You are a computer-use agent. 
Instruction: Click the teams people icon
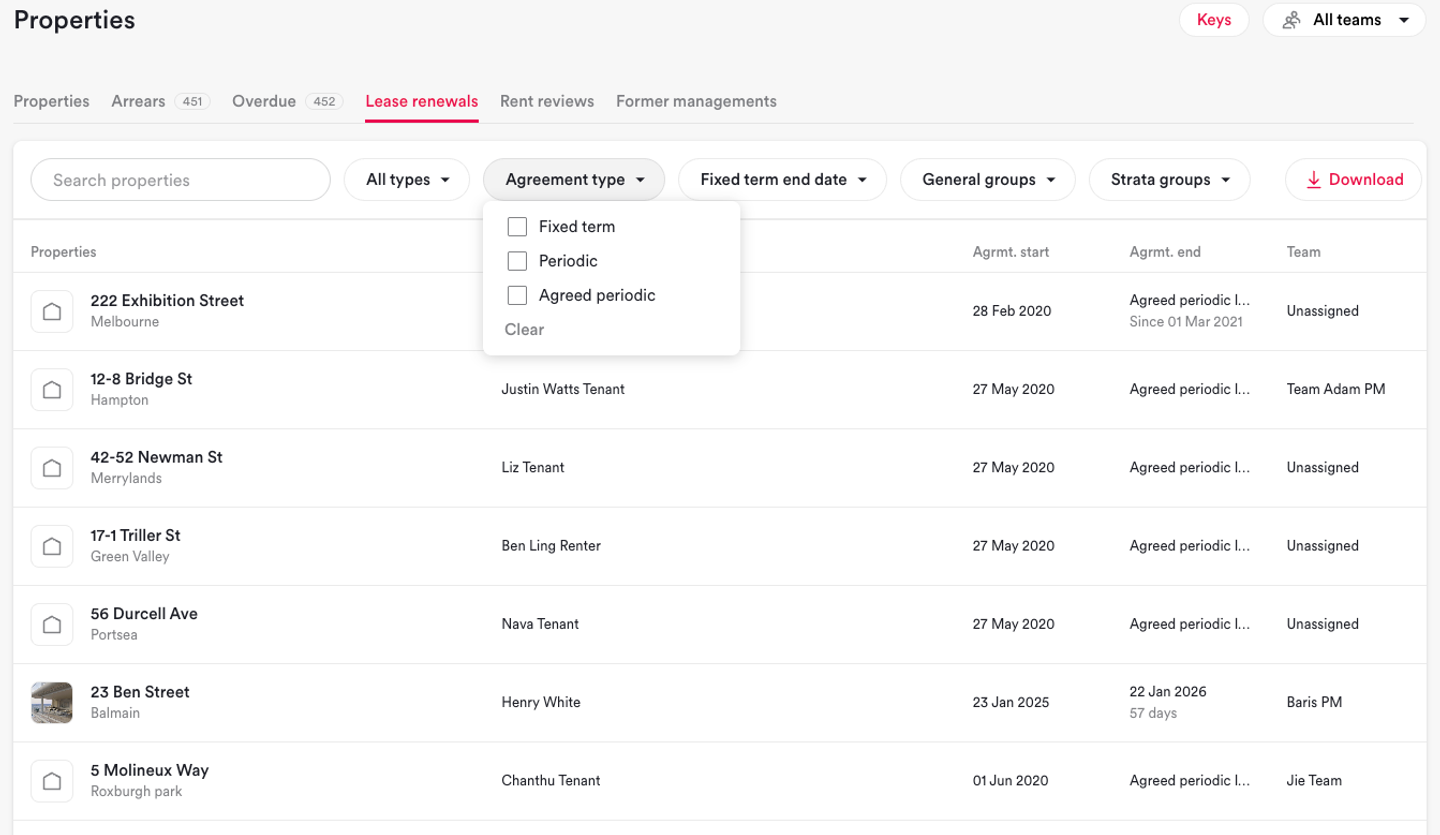tap(1292, 20)
